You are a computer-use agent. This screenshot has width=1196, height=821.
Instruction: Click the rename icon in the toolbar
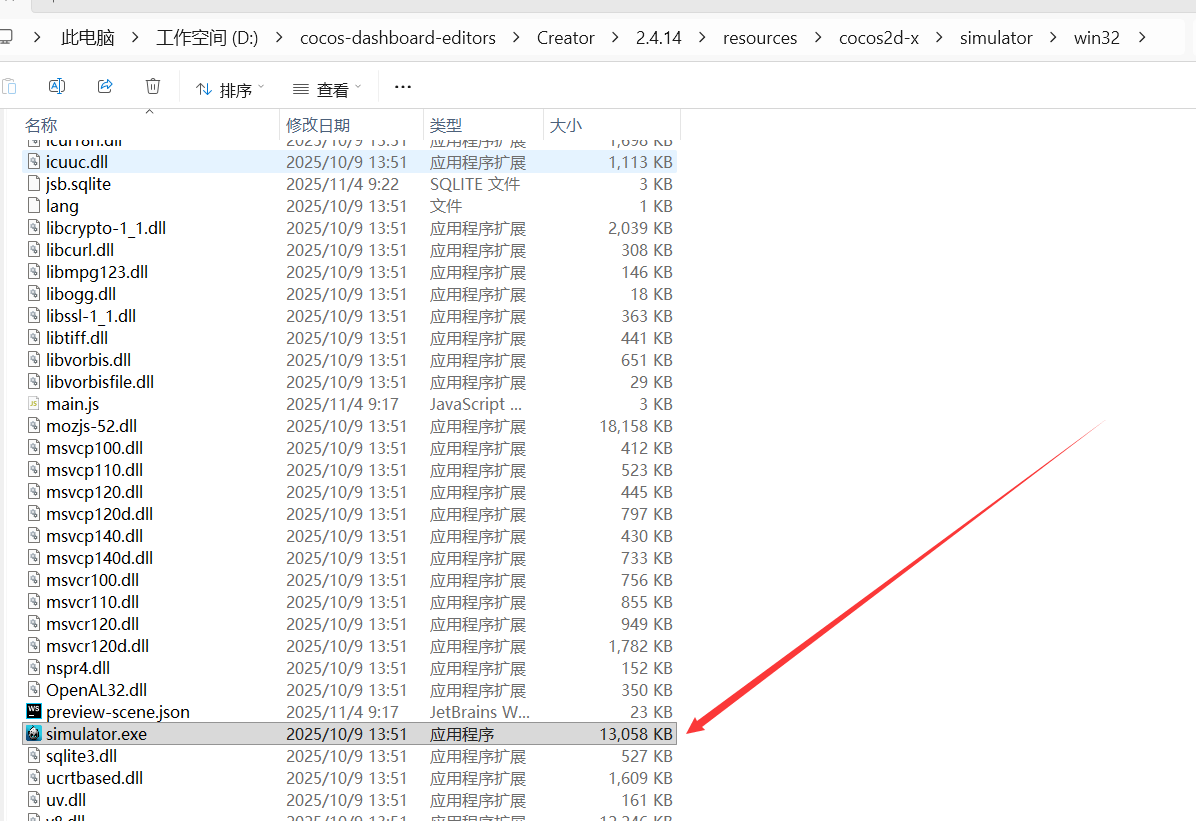click(56, 86)
